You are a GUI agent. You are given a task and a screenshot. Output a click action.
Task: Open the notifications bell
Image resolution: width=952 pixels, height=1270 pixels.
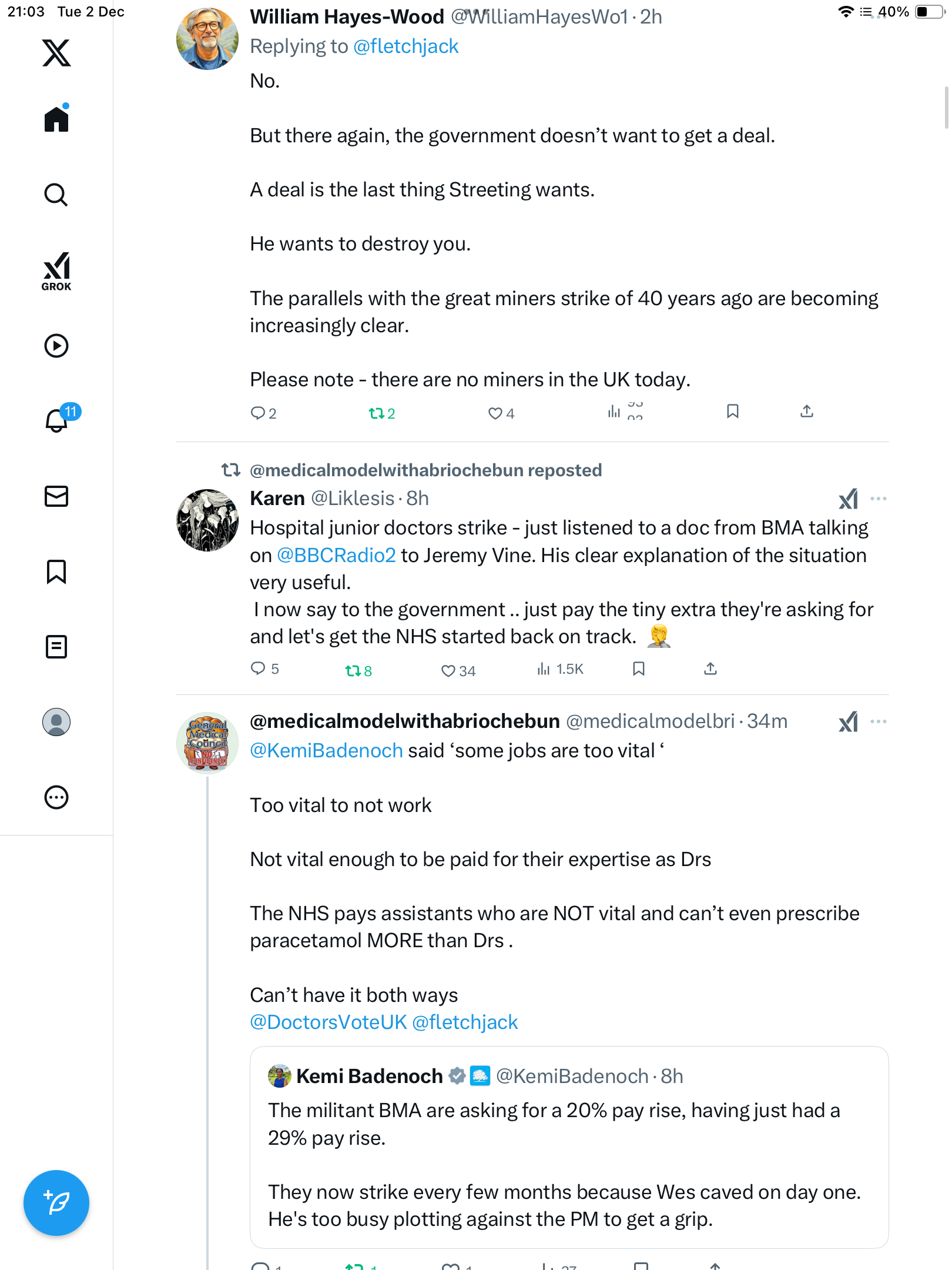pos(56,420)
